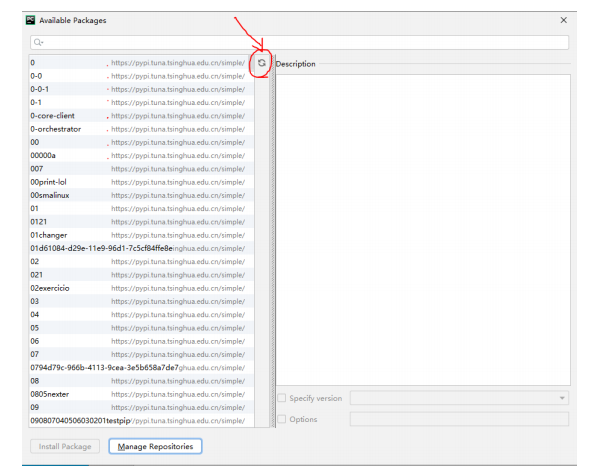Select the 0805nexter package
The height and width of the screenshot is (470, 596).
click(141, 394)
